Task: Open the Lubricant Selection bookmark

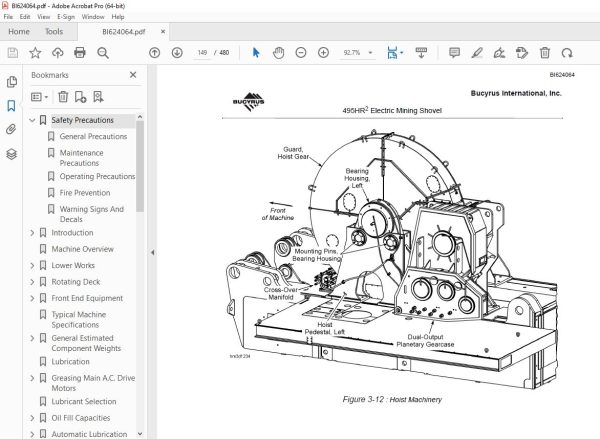Action: 84,401
